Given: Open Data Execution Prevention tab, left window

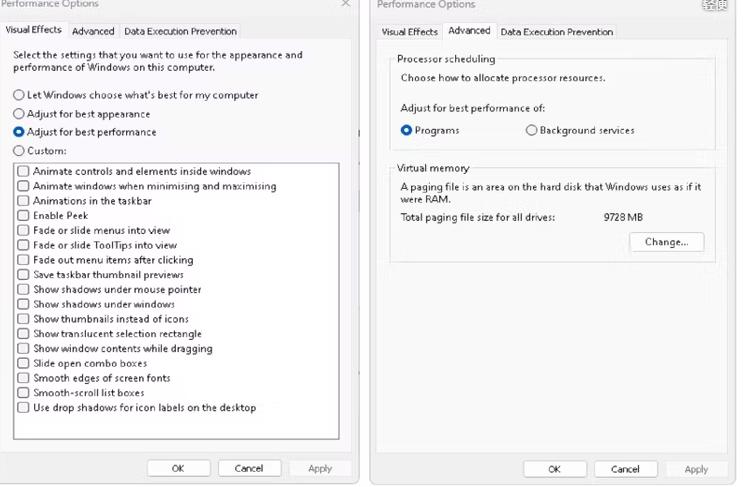Looking at the screenshot, I should pos(180,31).
